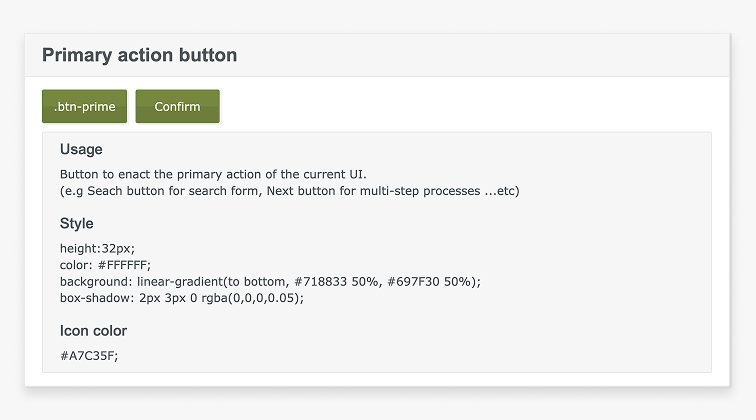This screenshot has height=420, width=756.
Task: Click the 'multi-step processes ...etc)' text
Action: click(440, 191)
